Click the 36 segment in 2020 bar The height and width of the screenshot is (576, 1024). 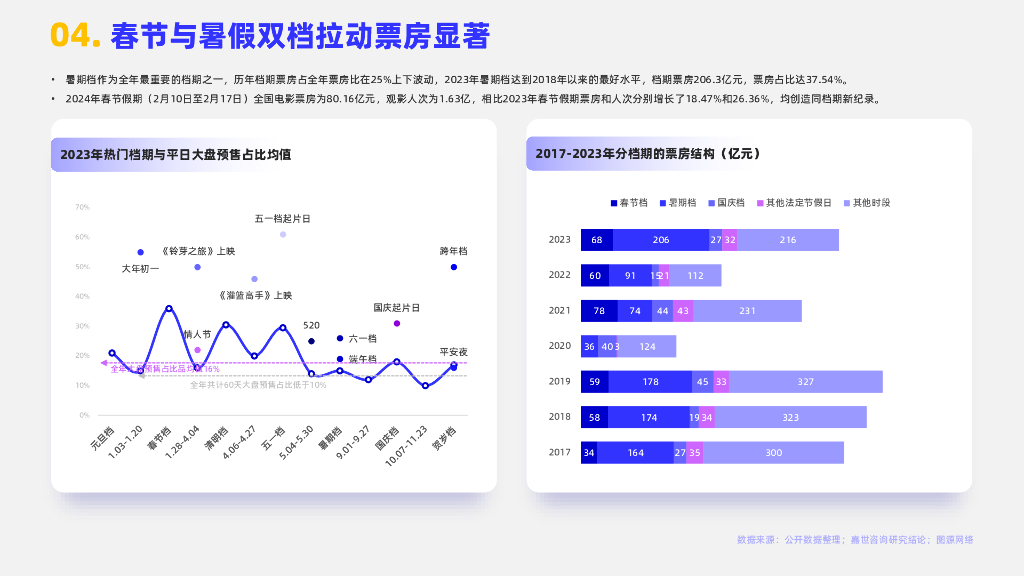590,346
